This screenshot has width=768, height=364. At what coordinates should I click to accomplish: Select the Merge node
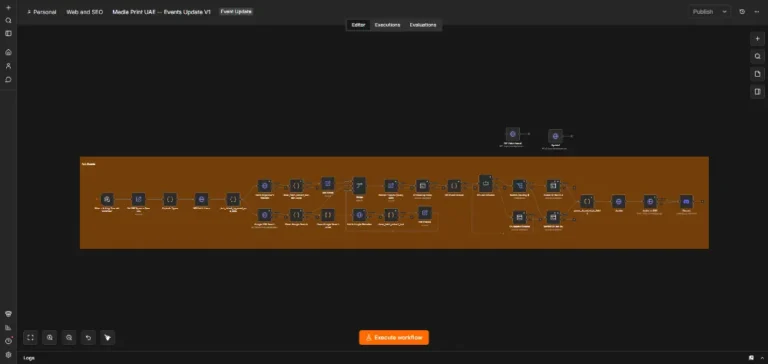tap(359, 186)
